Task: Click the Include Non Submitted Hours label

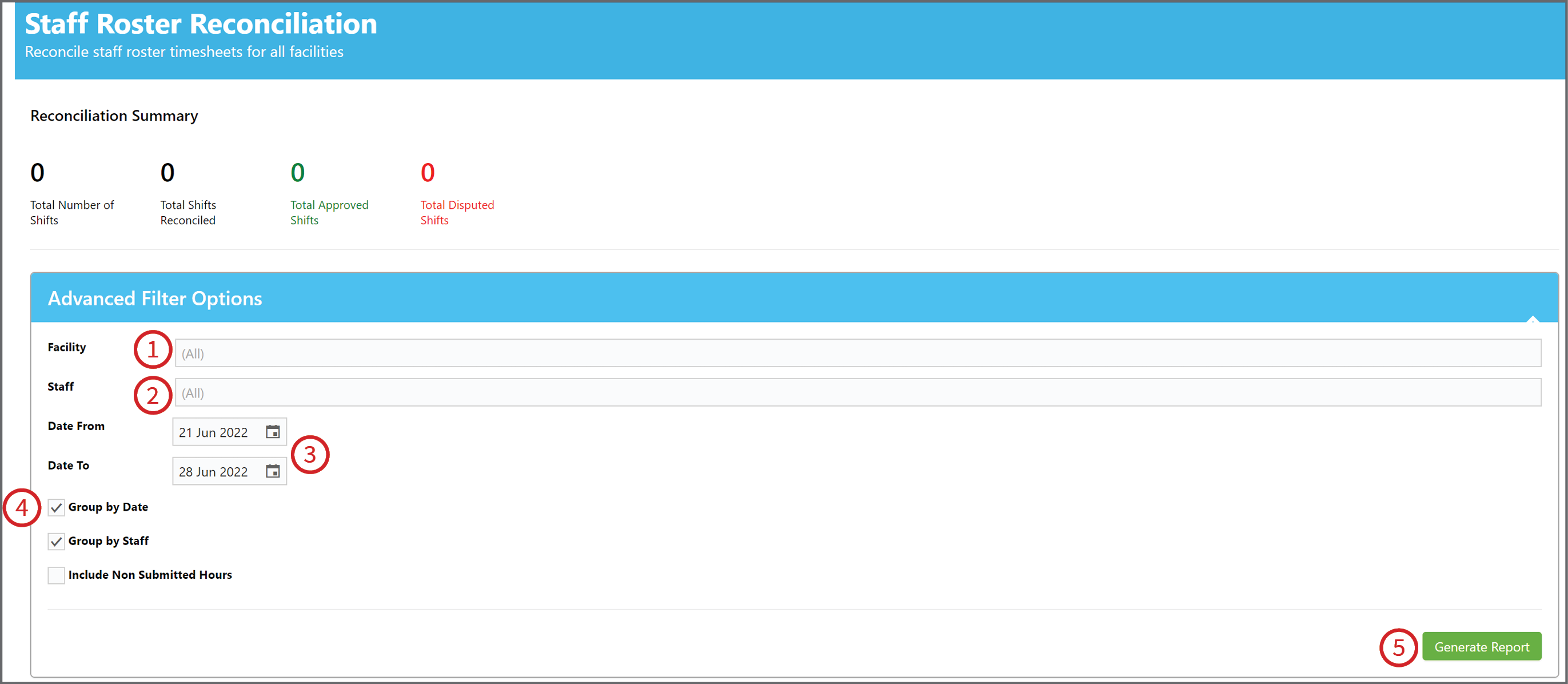Action: pos(150,575)
